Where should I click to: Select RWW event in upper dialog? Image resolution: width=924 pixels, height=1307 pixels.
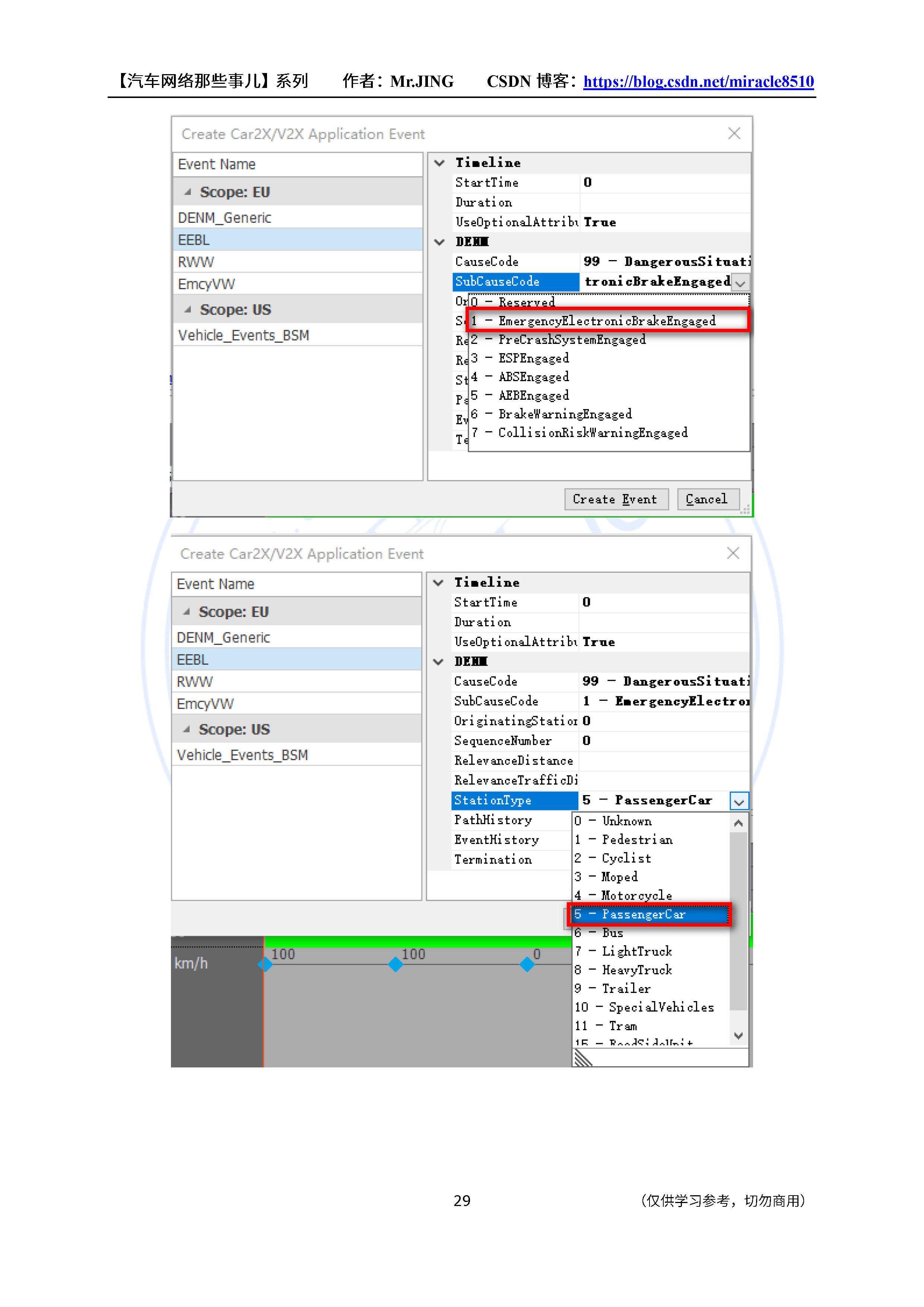pyautogui.click(x=196, y=262)
